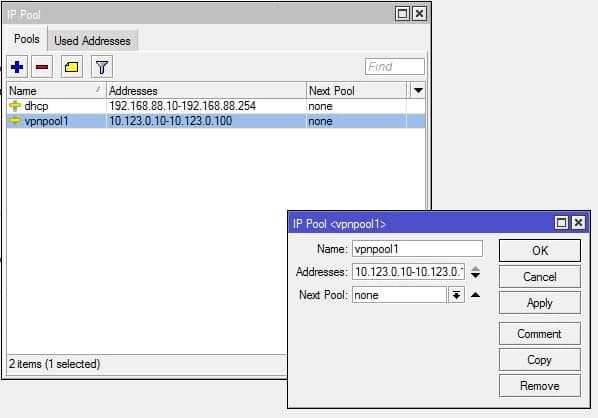Confirm with the OK button
The width and height of the screenshot is (598, 418).
point(540,251)
